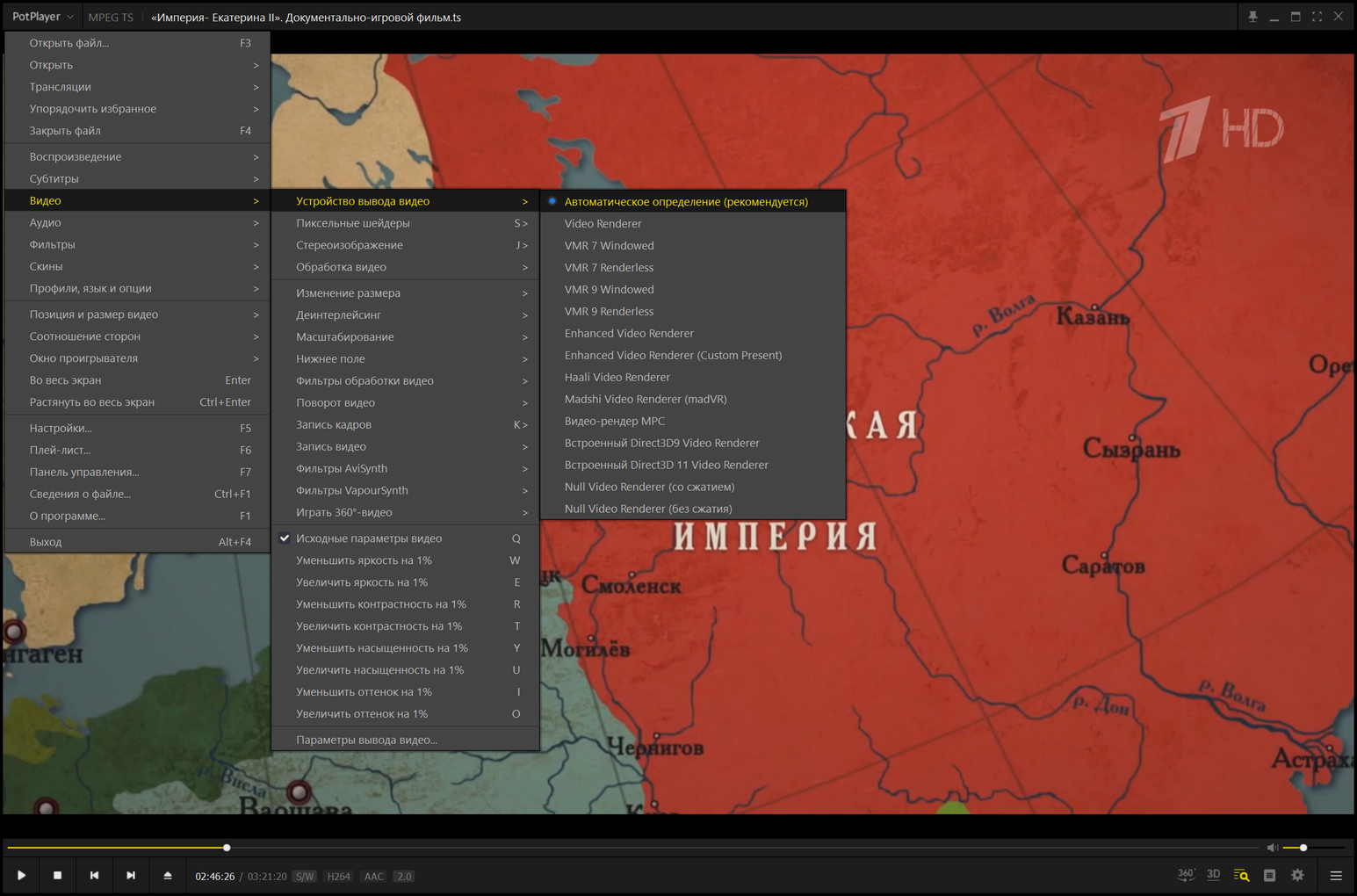1357x896 pixels.
Task: Open Настройки... from the menu
Action: coord(137,428)
